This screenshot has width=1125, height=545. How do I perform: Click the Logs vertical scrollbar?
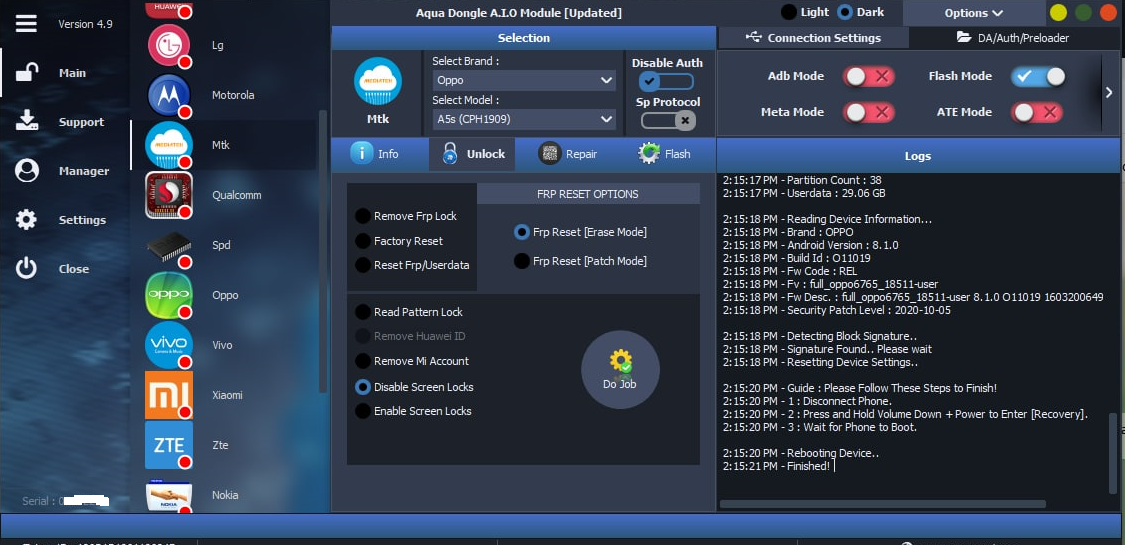click(x=1113, y=452)
